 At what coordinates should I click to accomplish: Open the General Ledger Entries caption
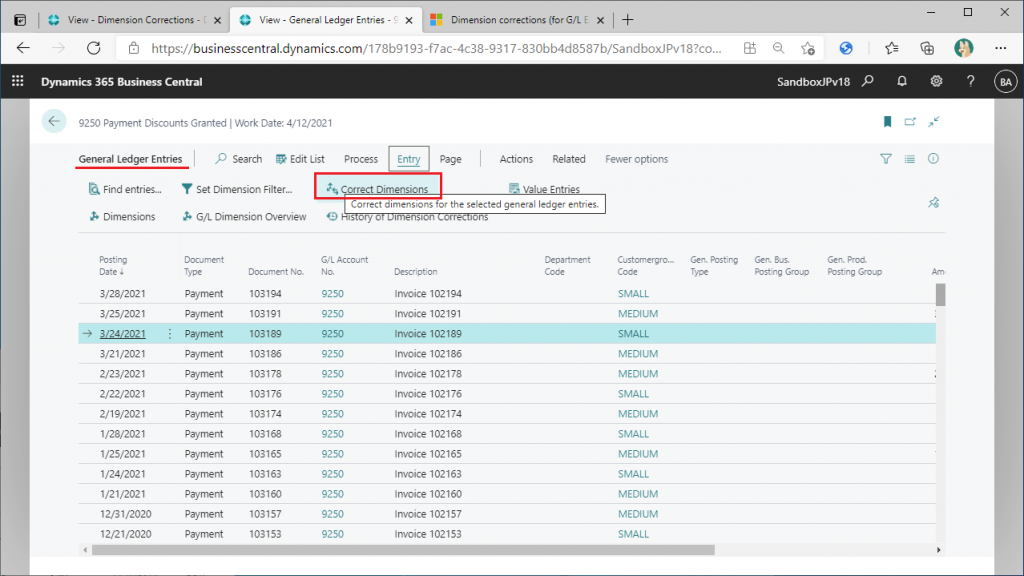click(x=131, y=159)
